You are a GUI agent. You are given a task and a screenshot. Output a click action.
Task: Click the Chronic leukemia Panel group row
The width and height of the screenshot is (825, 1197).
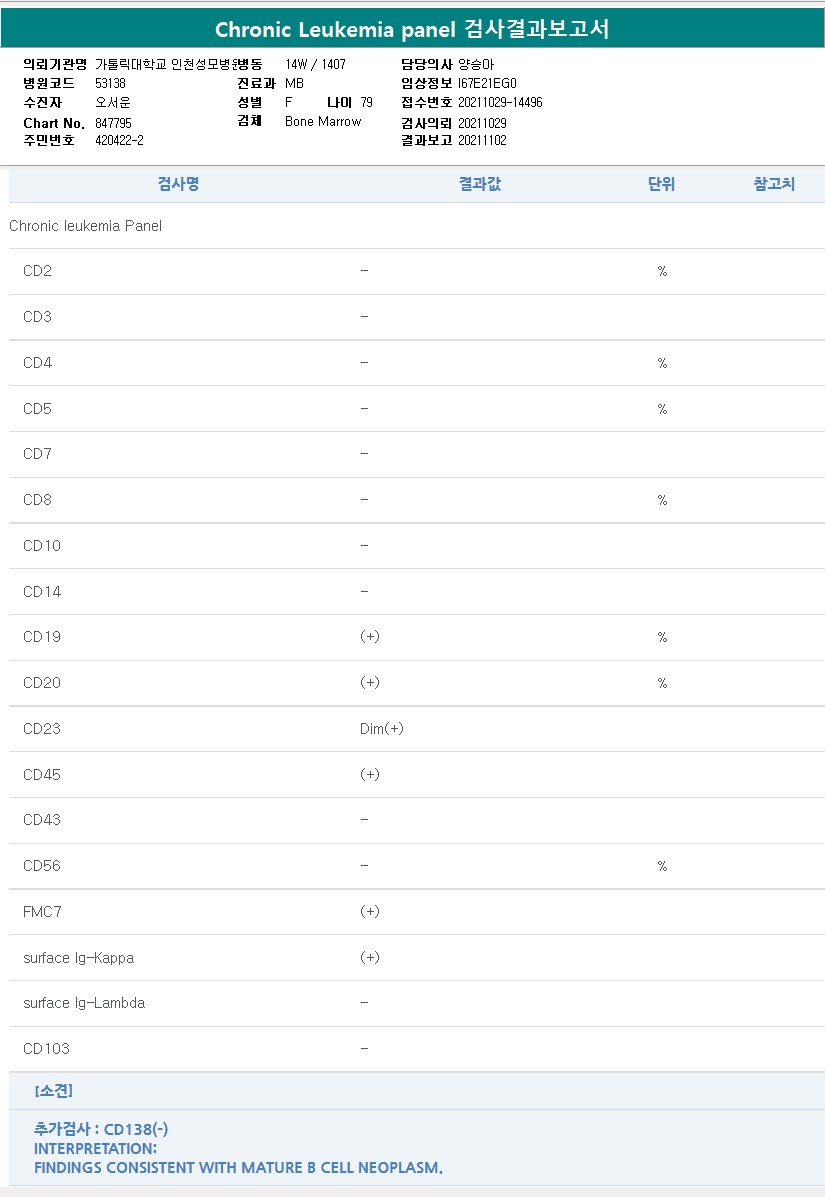tap(85, 226)
